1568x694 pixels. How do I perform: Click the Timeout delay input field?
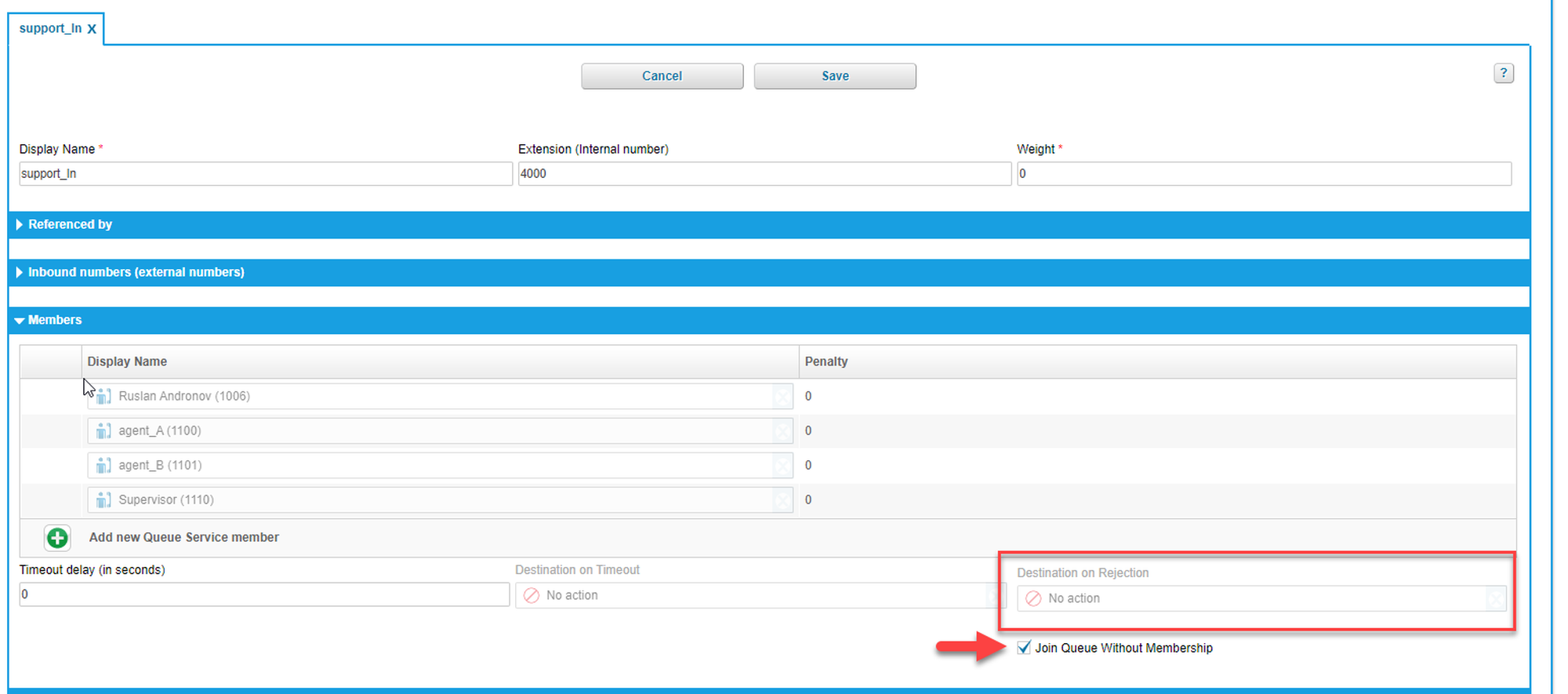point(263,594)
